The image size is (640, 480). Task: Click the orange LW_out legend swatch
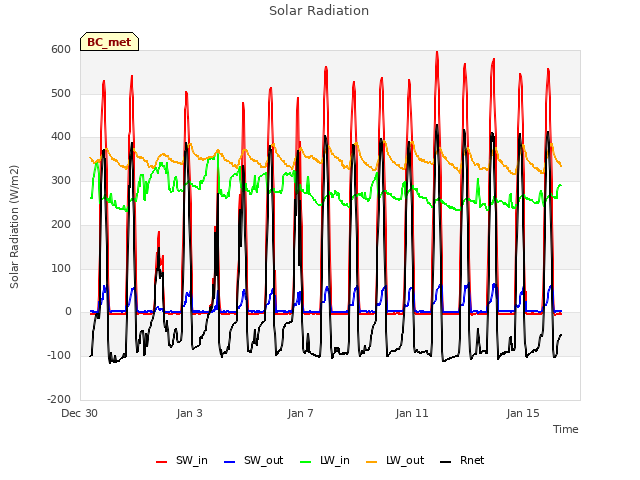click(372, 462)
